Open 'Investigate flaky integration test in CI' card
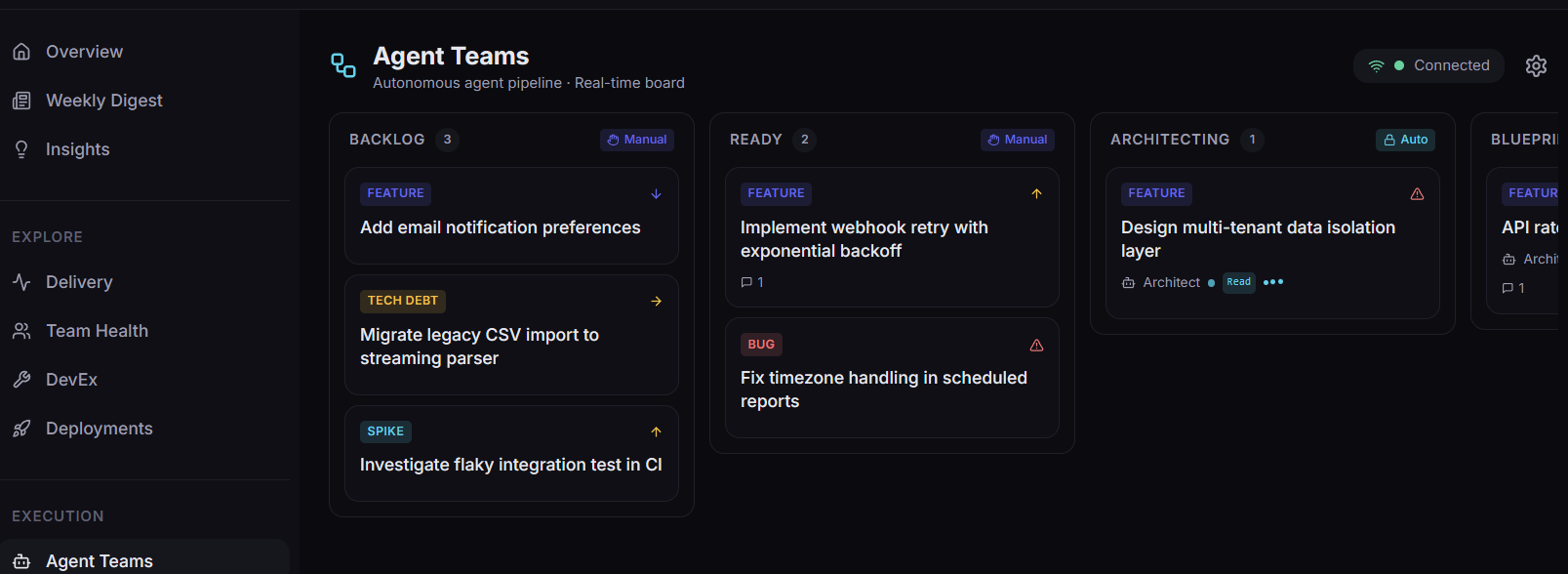Image resolution: width=1568 pixels, height=574 pixels. (x=511, y=453)
